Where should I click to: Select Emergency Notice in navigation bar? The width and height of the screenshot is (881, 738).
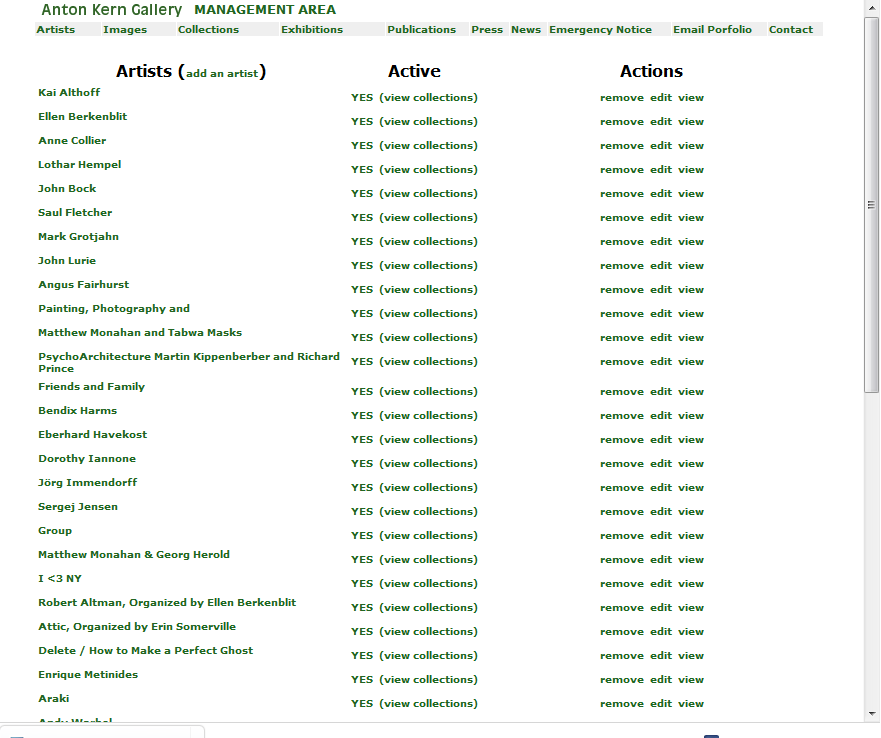[600, 30]
